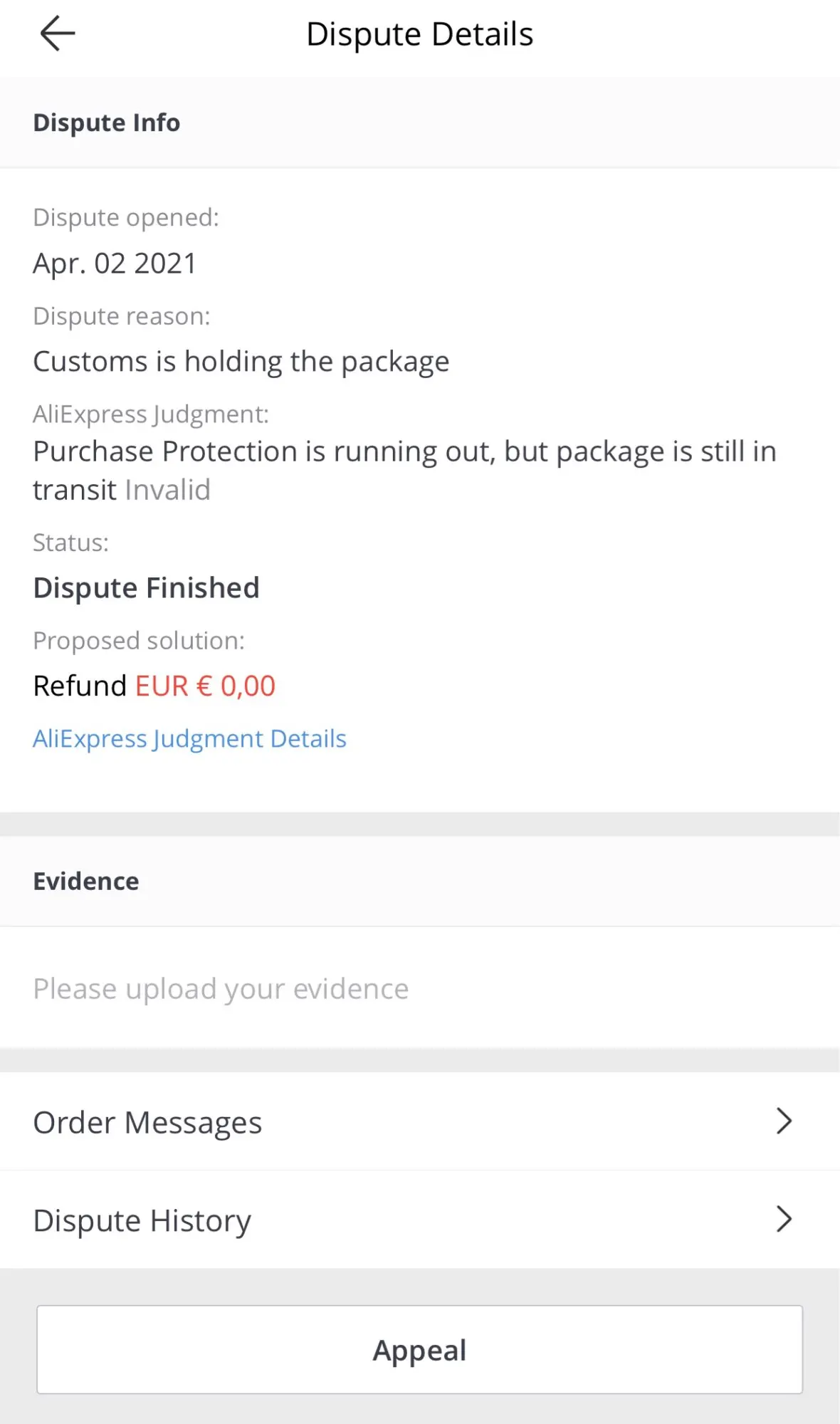The width and height of the screenshot is (840, 1424).
Task: Tap the back arrow icon
Action: (58, 33)
